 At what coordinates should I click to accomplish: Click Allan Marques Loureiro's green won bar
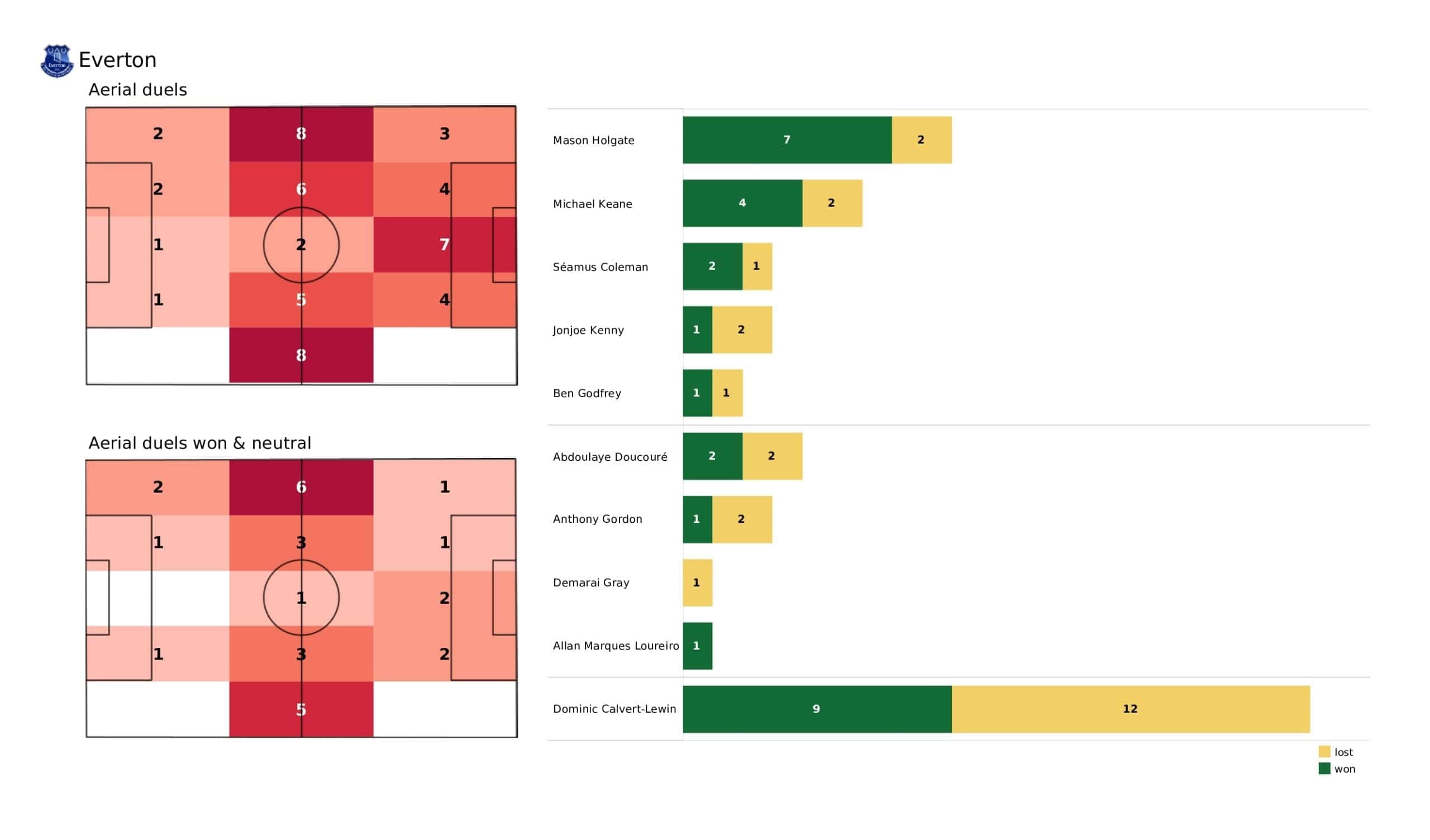tap(698, 646)
